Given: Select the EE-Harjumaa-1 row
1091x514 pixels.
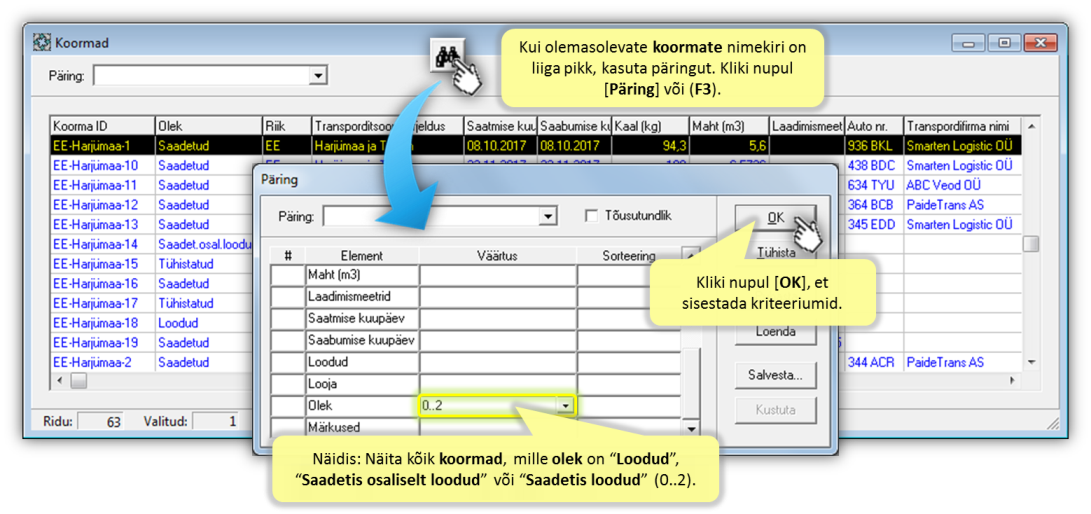Looking at the screenshot, I should tap(536, 145).
